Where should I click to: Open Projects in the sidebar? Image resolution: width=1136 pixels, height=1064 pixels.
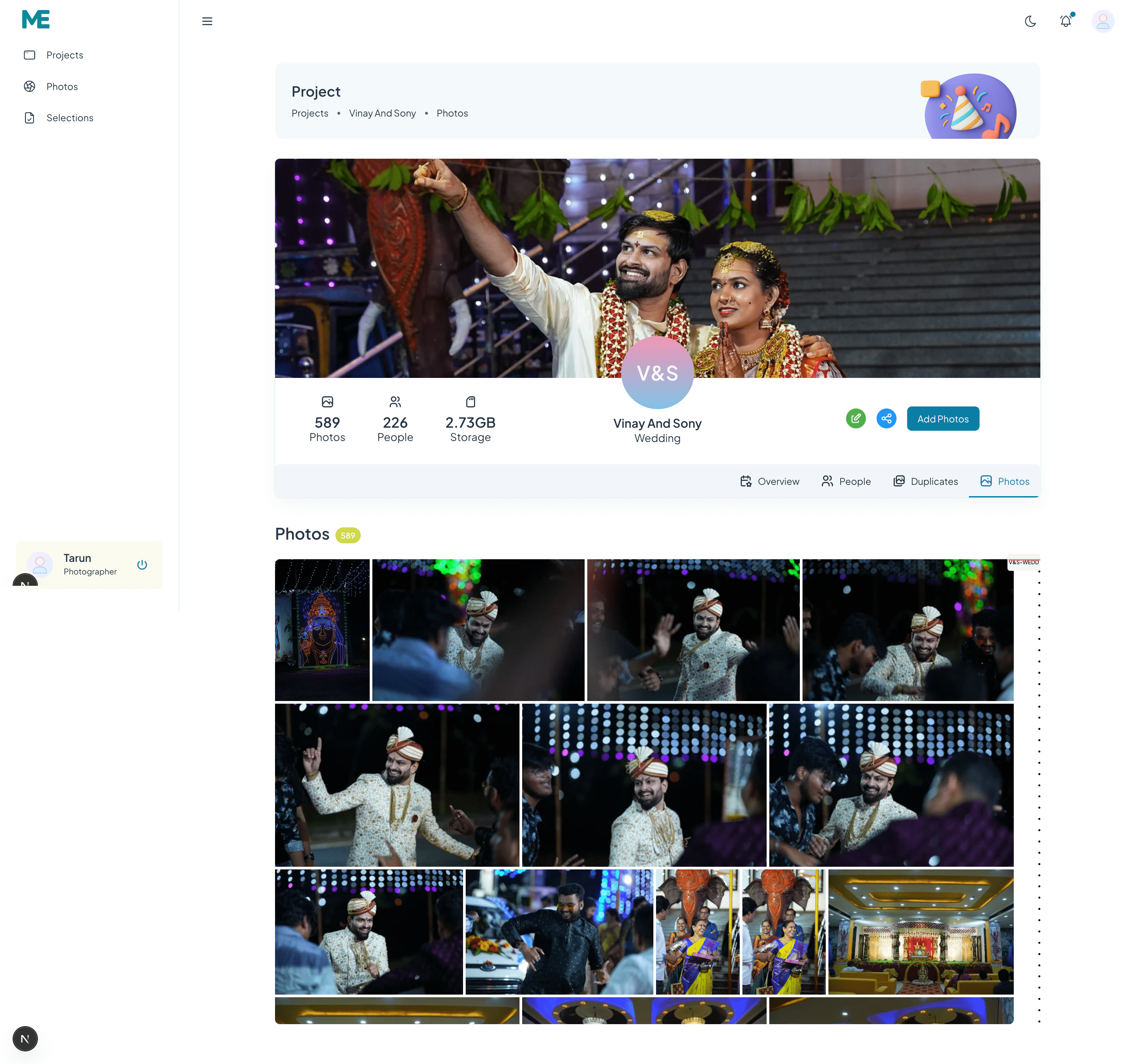point(64,55)
